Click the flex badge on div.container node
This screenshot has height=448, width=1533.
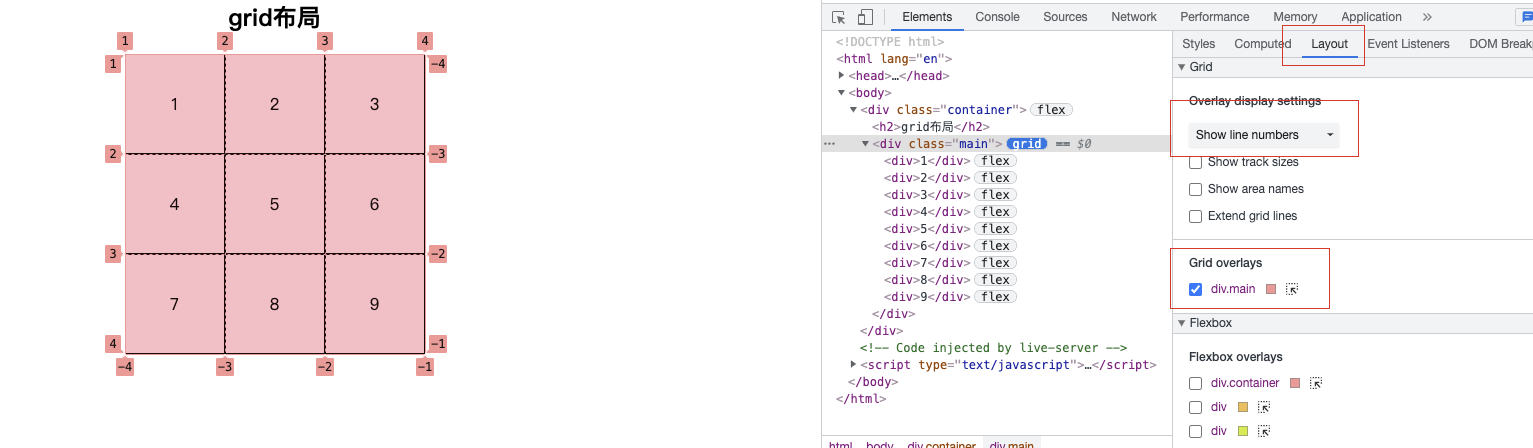point(1052,110)
